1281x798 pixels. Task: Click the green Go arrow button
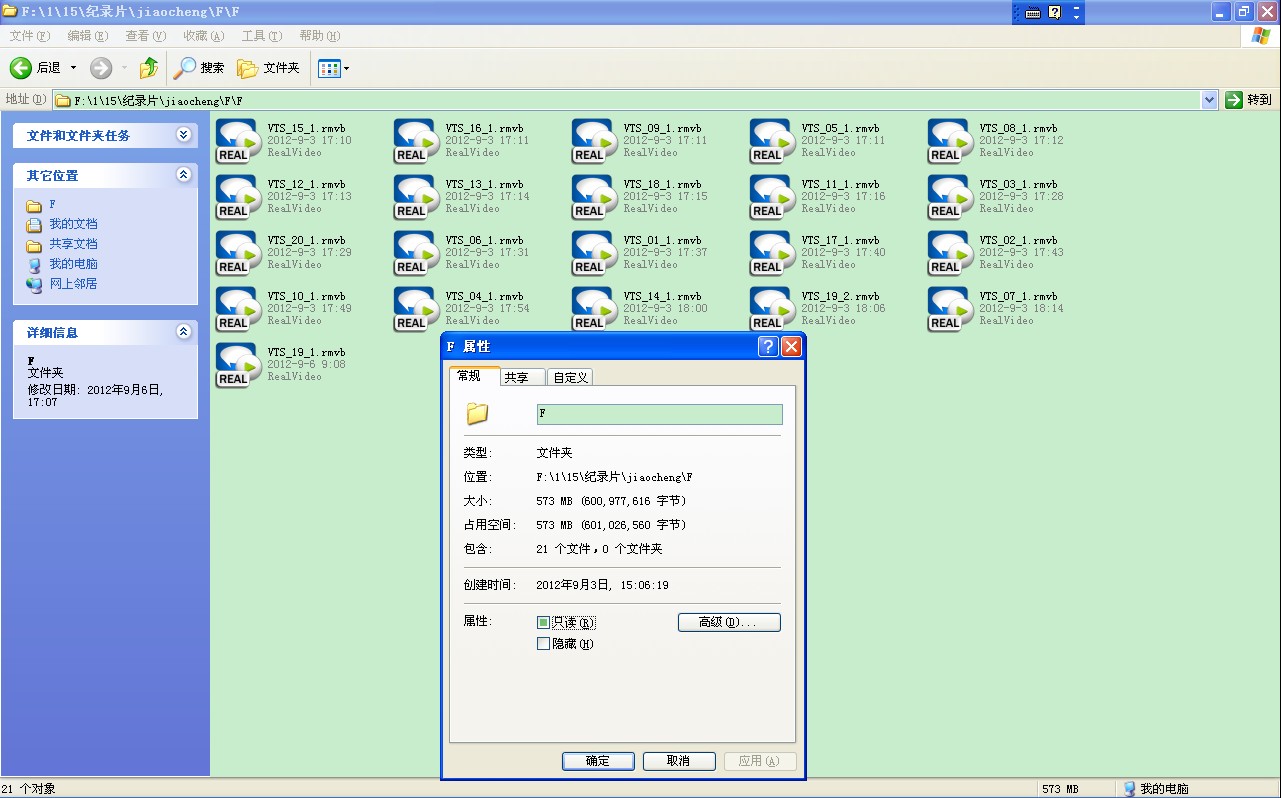[1234, 100]
